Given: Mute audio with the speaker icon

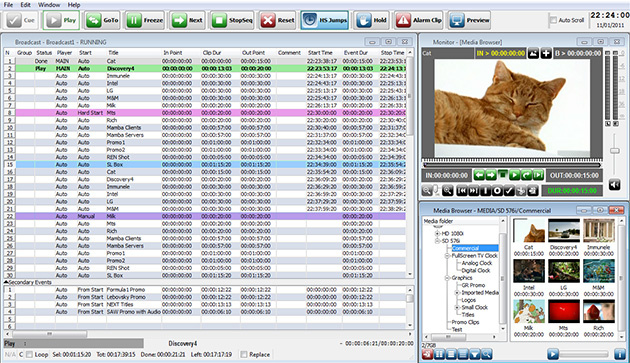Looking at the screenshot, I should pyautogui.click(x=614, y=185).
